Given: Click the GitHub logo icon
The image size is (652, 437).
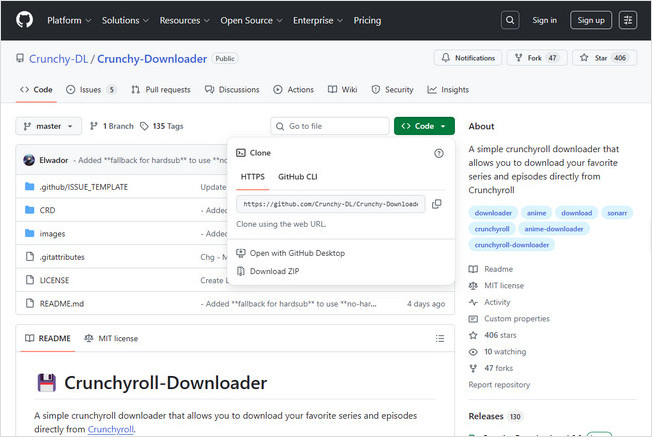Looking at the screenshot, I should coord(24,20).
